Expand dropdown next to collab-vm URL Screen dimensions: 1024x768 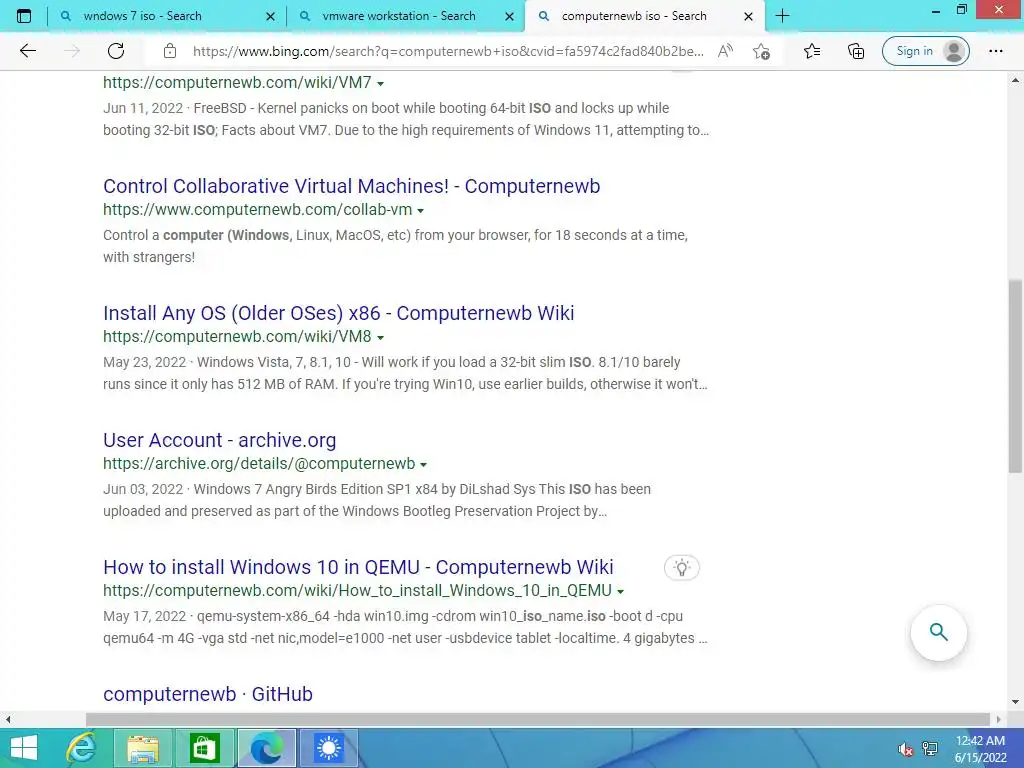[421, 211]
